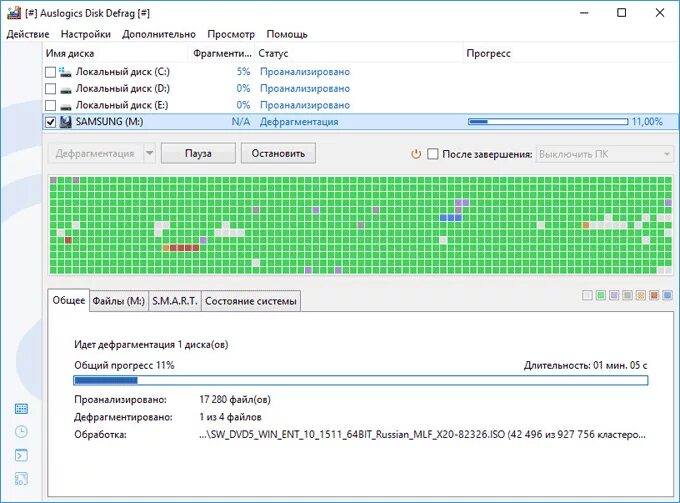The height and width of the screenshot is (503, 680).
Task: Switch to the Файлы (M:) tab
Action: [118, 301]
